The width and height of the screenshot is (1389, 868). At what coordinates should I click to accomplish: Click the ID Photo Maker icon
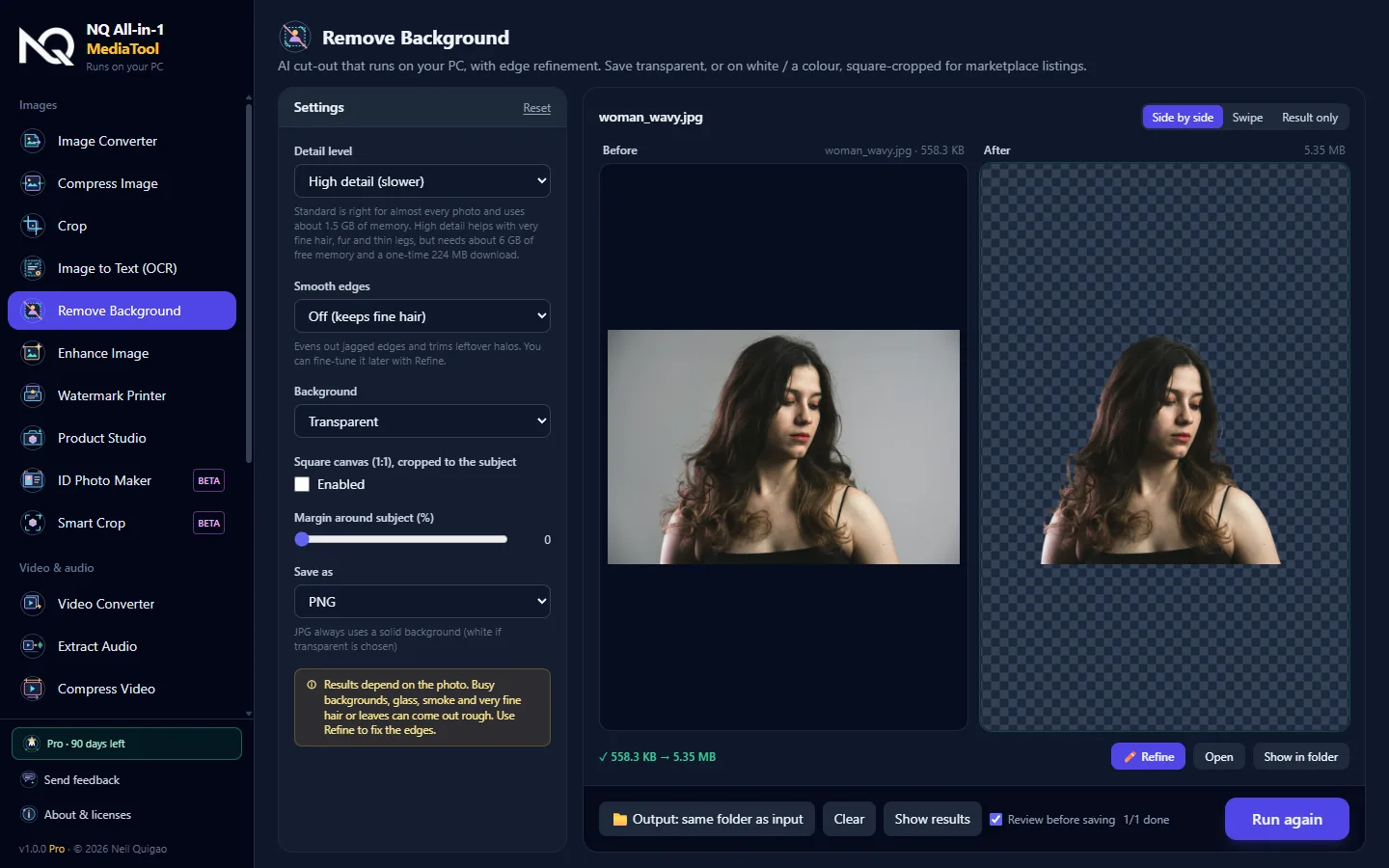pos(33,480)
